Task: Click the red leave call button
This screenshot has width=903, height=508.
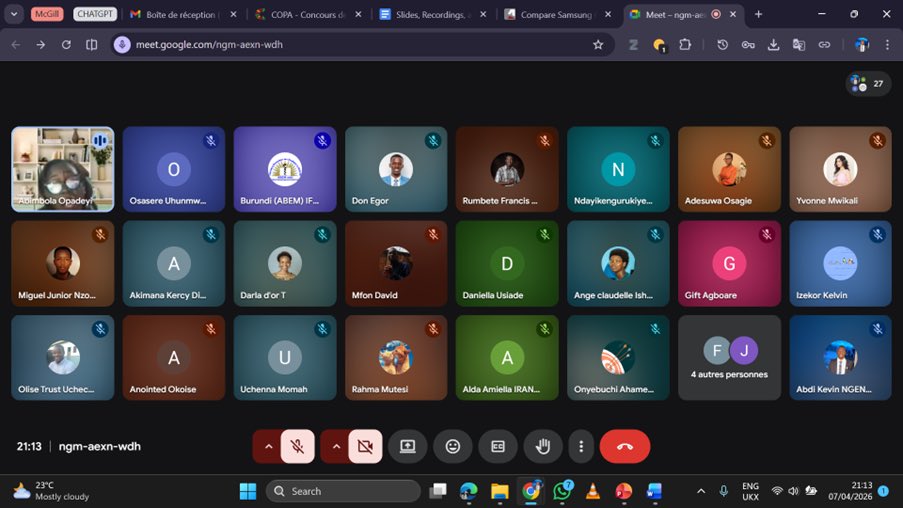Action: coord(625,446)
